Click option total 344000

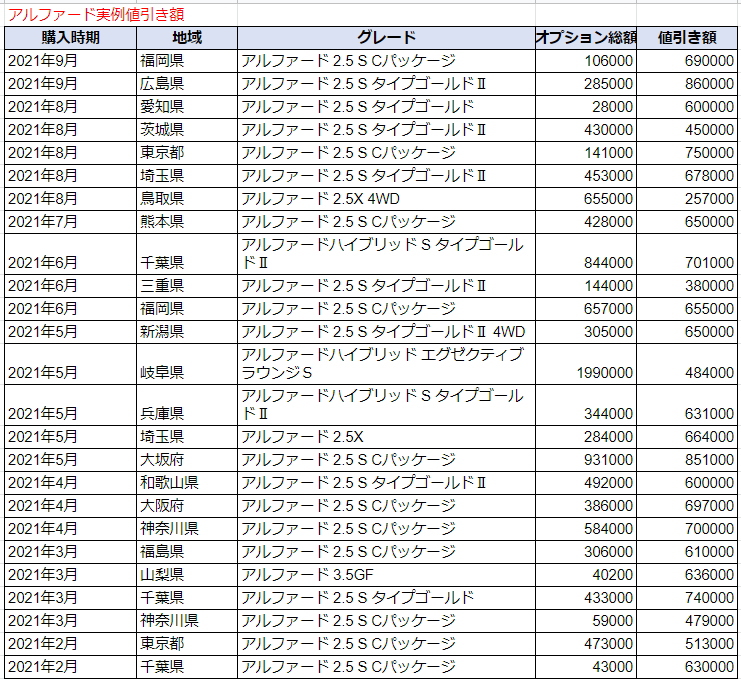[586, 405]
